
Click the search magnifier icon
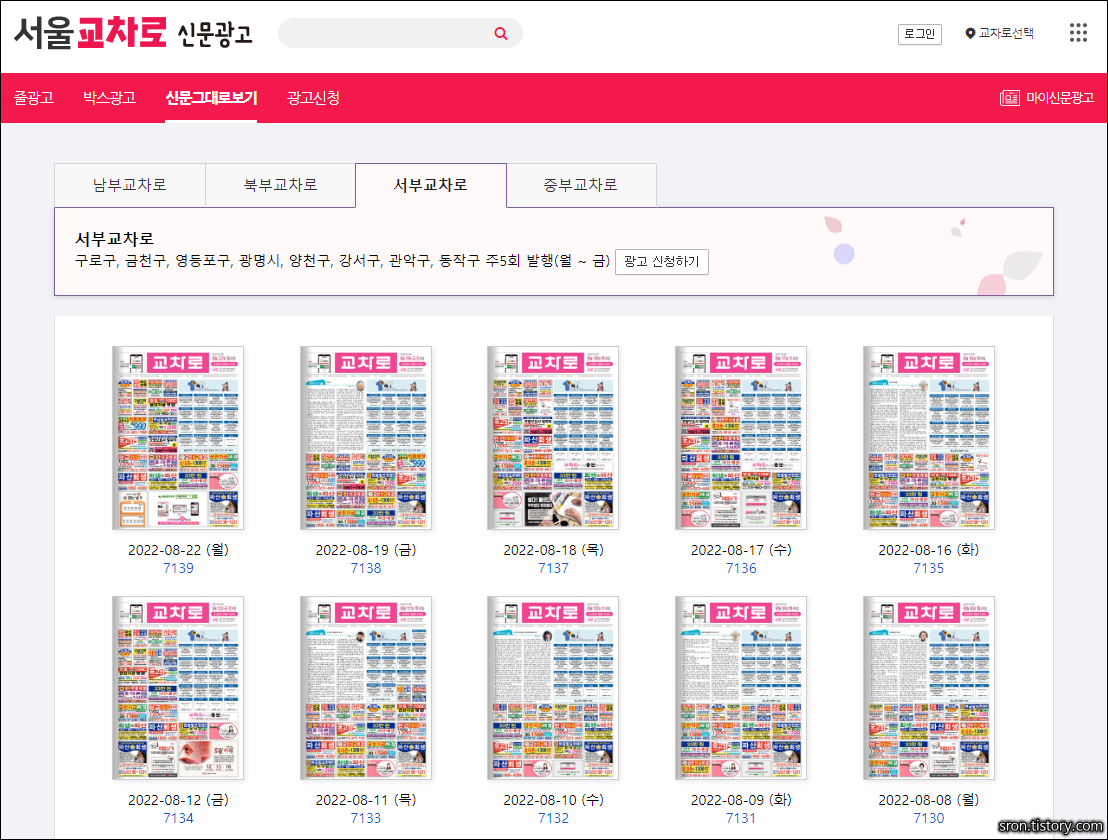click(500, 33)
